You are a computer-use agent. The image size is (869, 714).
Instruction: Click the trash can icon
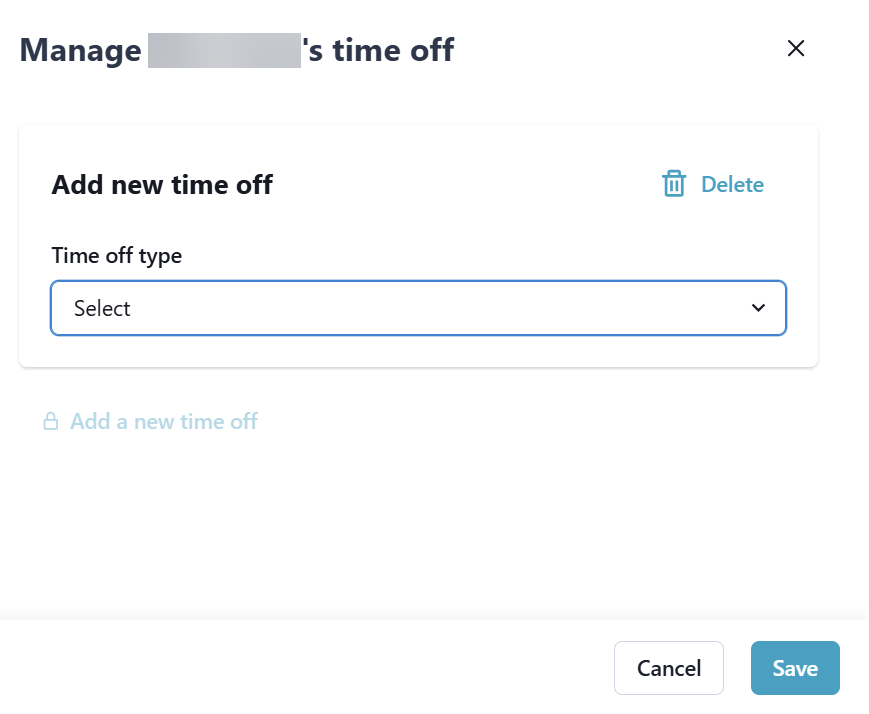(674, 184)
